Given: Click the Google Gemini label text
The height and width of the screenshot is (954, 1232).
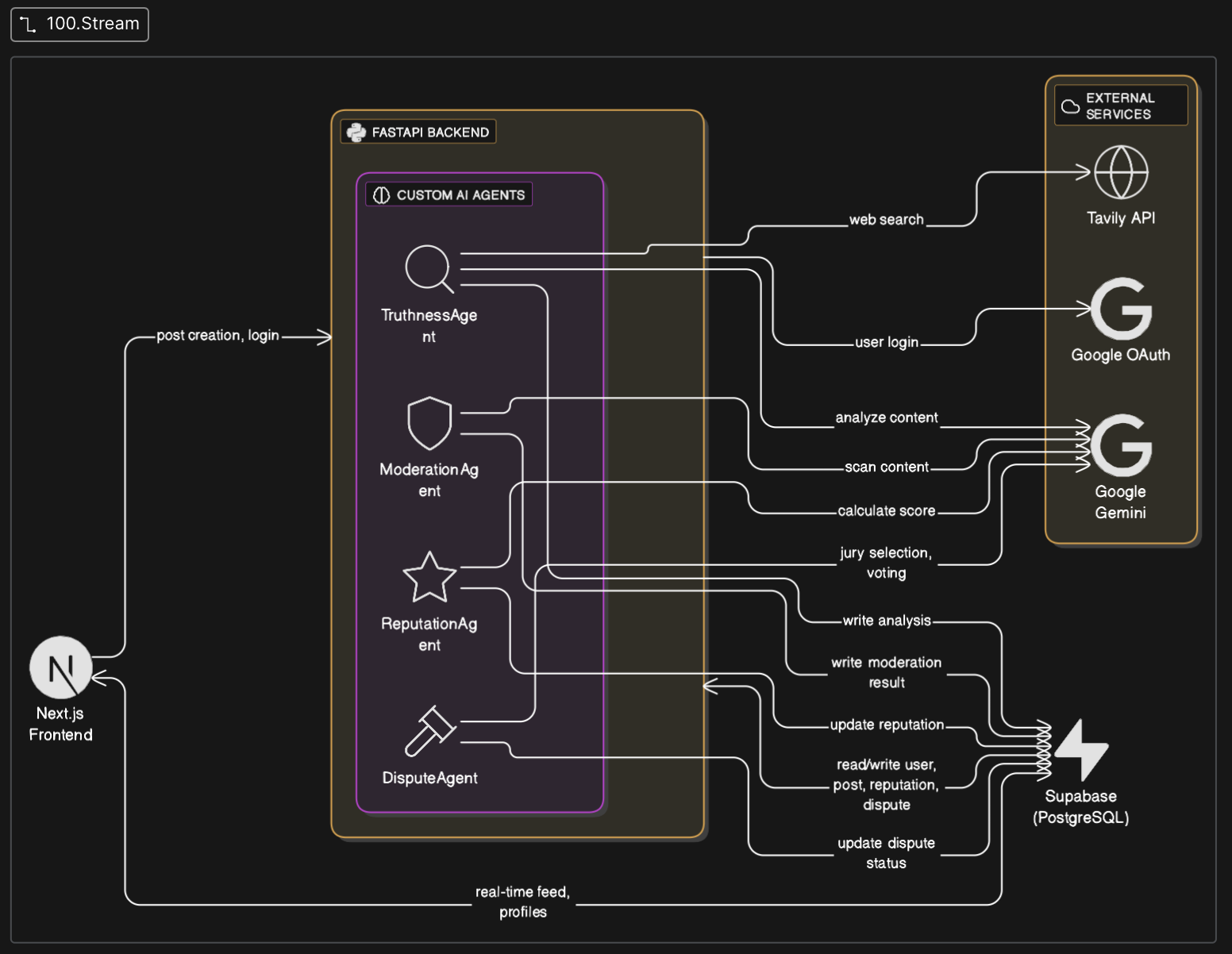Looking at the screenshot, I should pyautogui.click(x=1121, y=502).
